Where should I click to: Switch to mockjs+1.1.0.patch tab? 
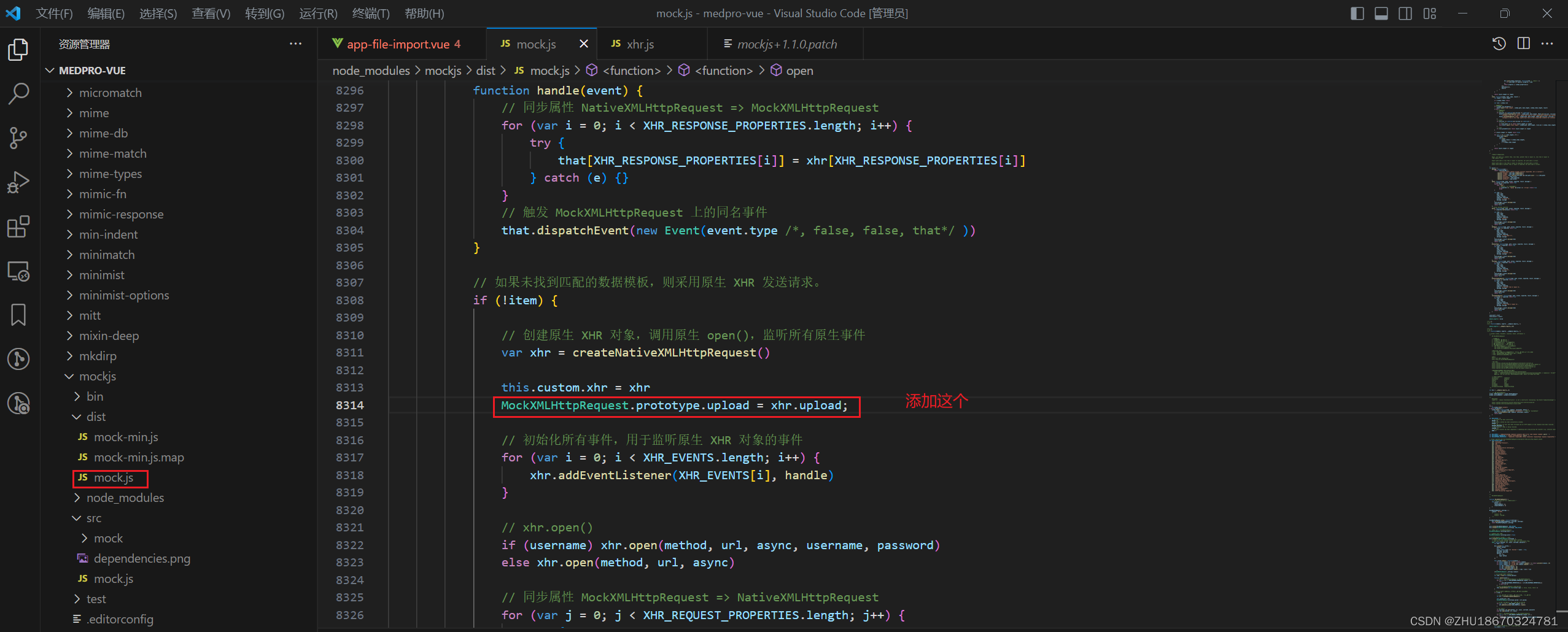coord(785,44)
